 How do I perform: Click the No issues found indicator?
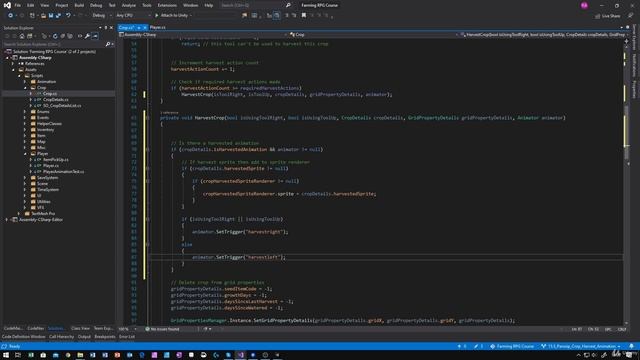(x=162, y=329)
